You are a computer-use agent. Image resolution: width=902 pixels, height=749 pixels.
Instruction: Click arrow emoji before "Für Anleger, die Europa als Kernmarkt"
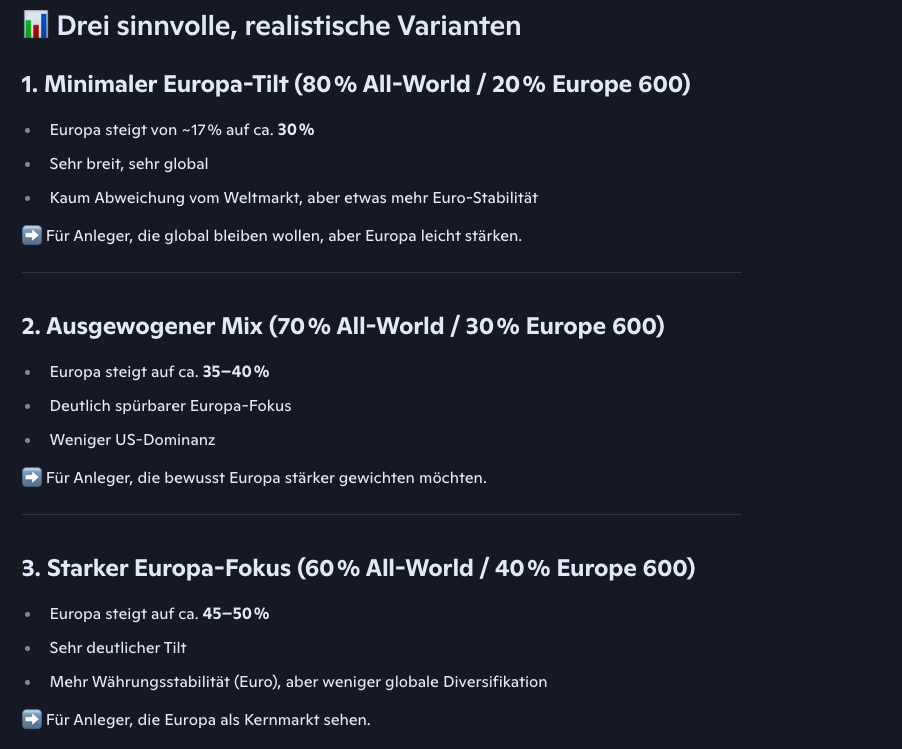click(x=32, y=720)
